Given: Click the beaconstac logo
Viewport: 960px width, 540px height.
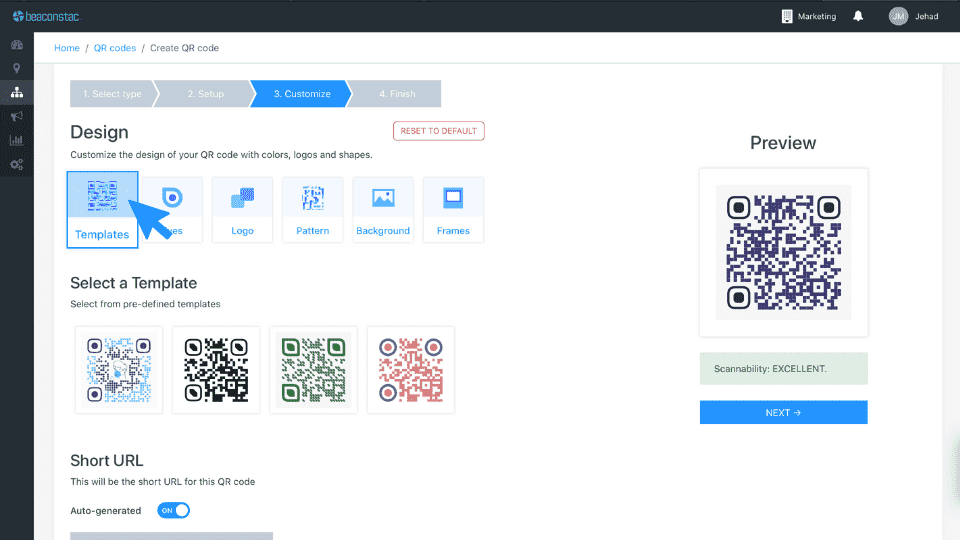Looking at the screenshot, I should click(46, 17).
